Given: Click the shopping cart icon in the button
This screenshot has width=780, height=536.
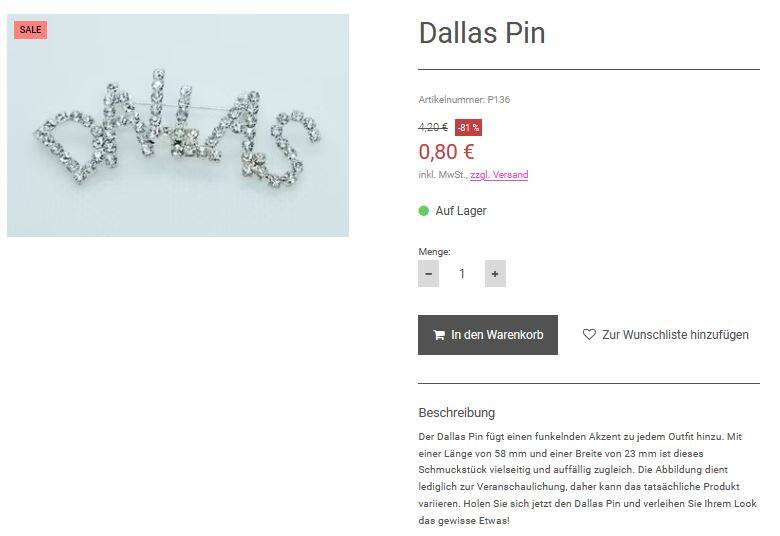Looking at the screenshot, I should (x=439, y=335).
